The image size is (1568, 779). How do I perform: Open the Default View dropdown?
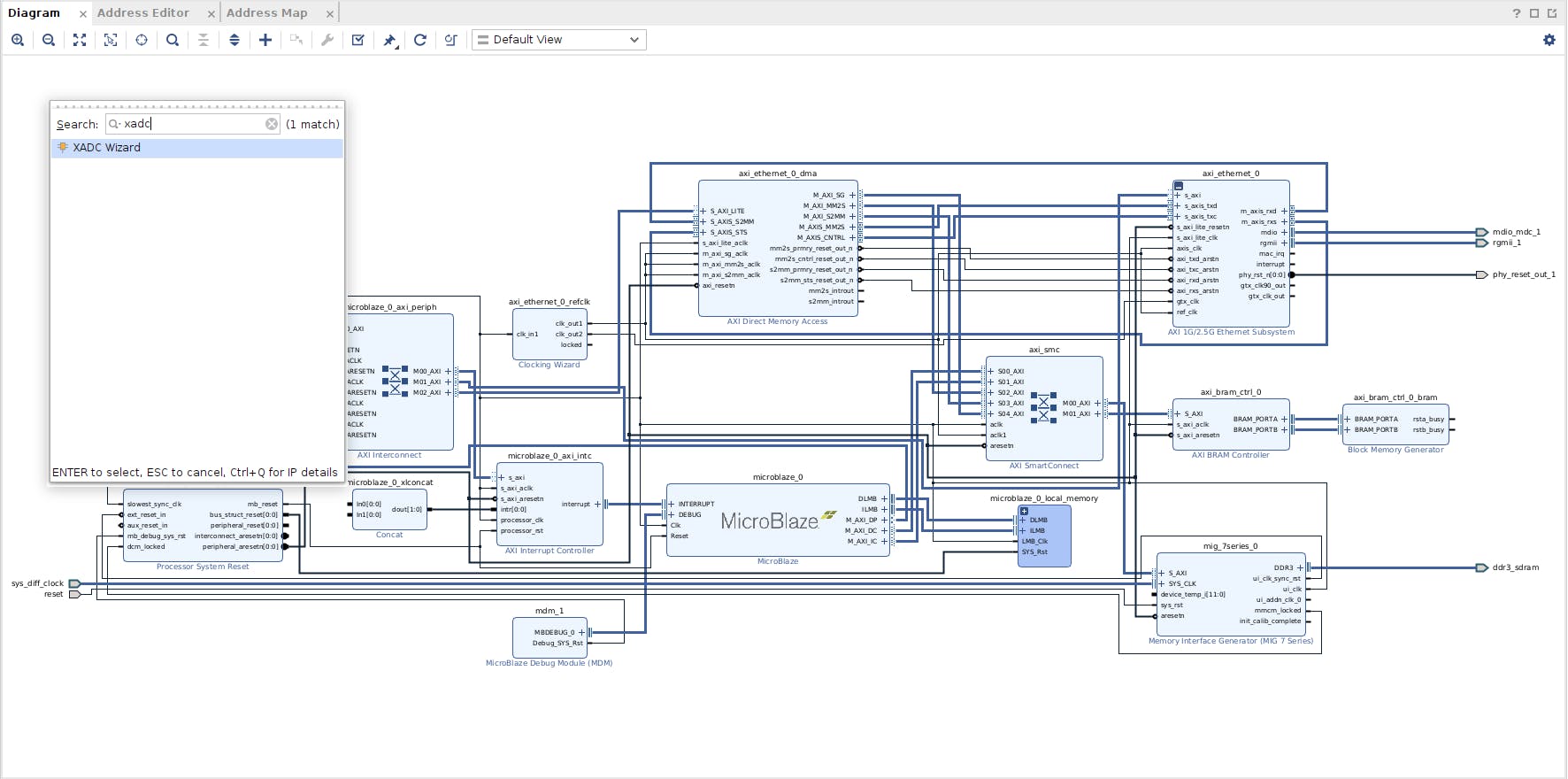click(559, 40)
